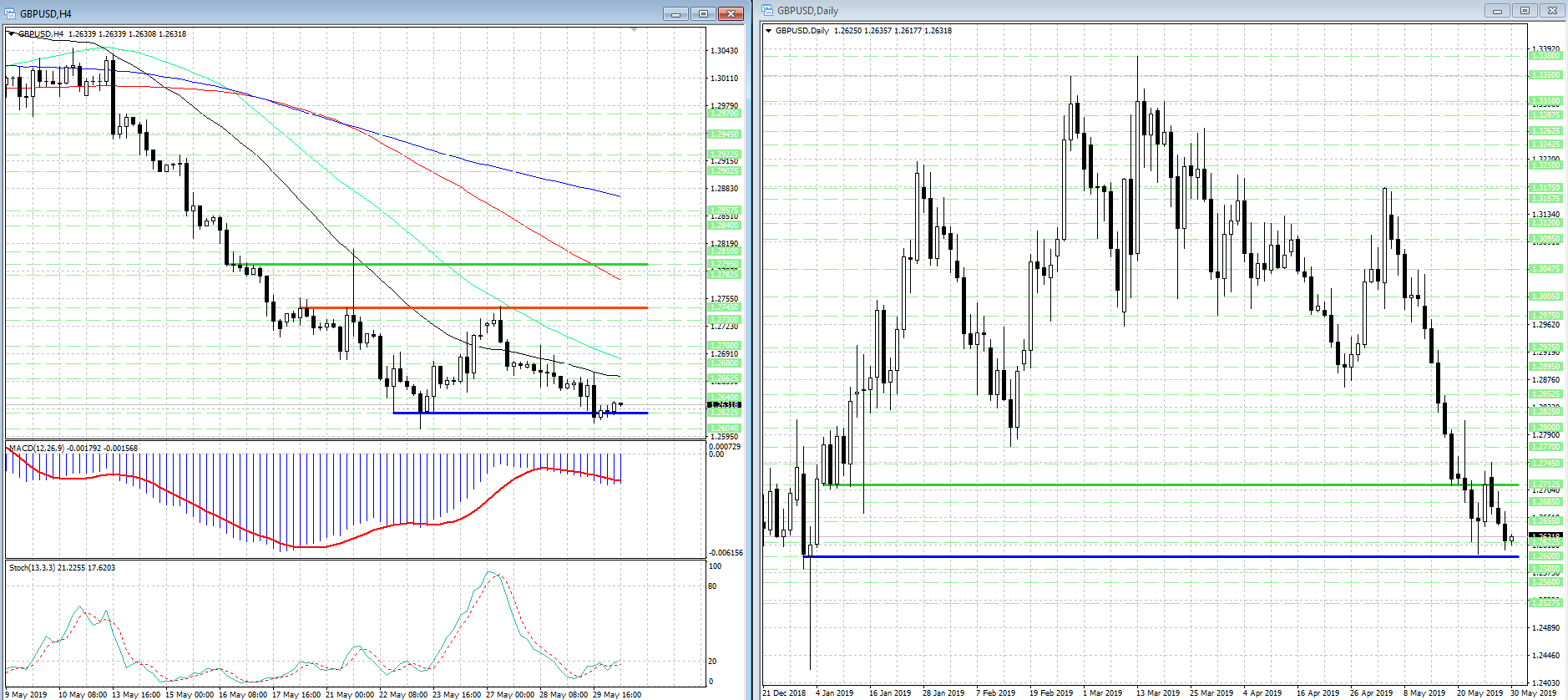Click the 1.24460 price label on the Daily axis
Screen dimensions: 1568x700
[x=1546, y=656]
